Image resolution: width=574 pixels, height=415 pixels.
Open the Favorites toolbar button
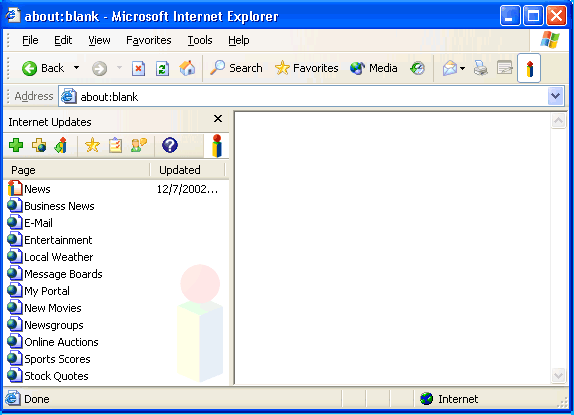[306, 68]
